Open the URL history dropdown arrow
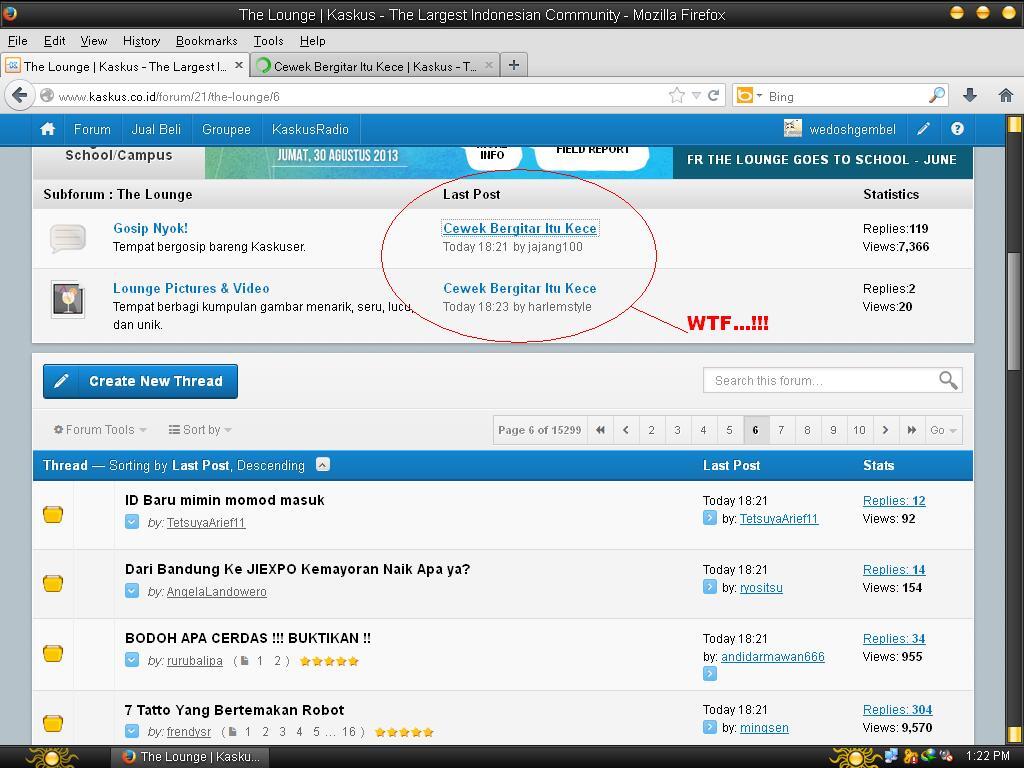Screen dimensions: 1024x768 (x=696, y=96)
